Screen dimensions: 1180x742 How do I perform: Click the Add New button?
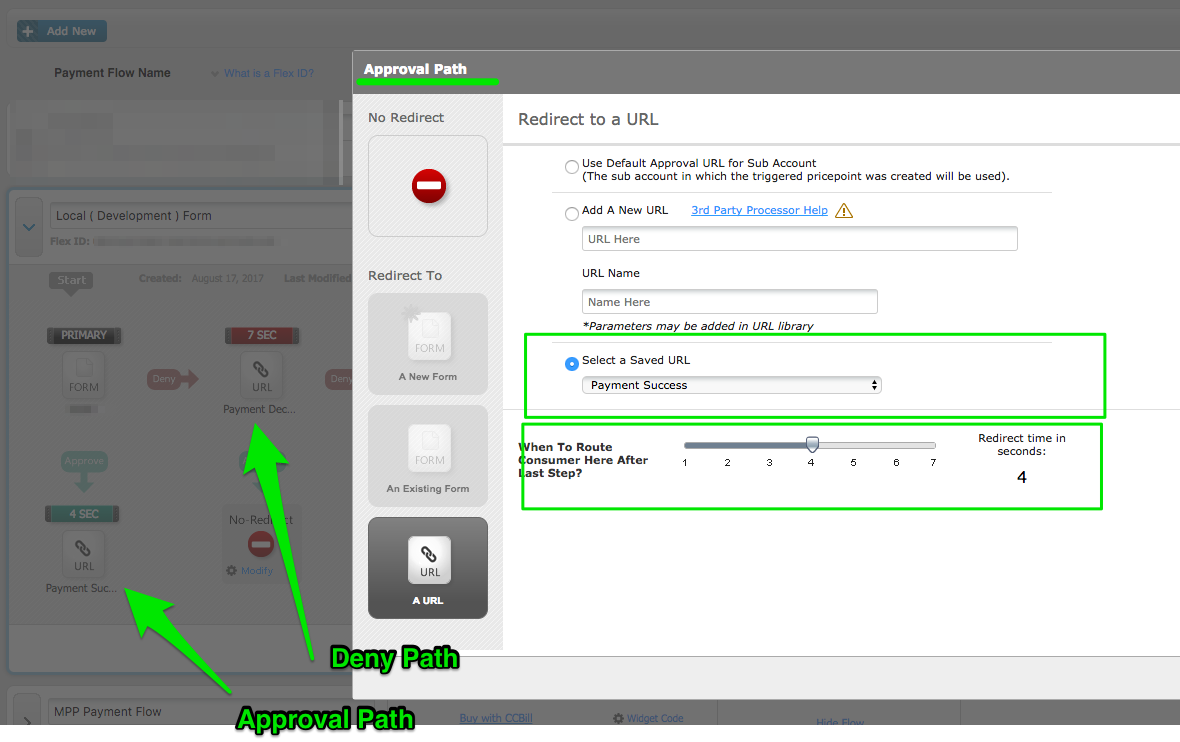point(62,31)
